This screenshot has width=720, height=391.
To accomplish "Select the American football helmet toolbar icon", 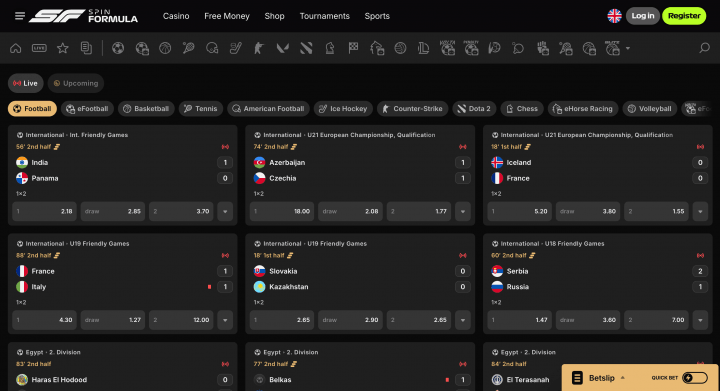I will coord(212,48).
